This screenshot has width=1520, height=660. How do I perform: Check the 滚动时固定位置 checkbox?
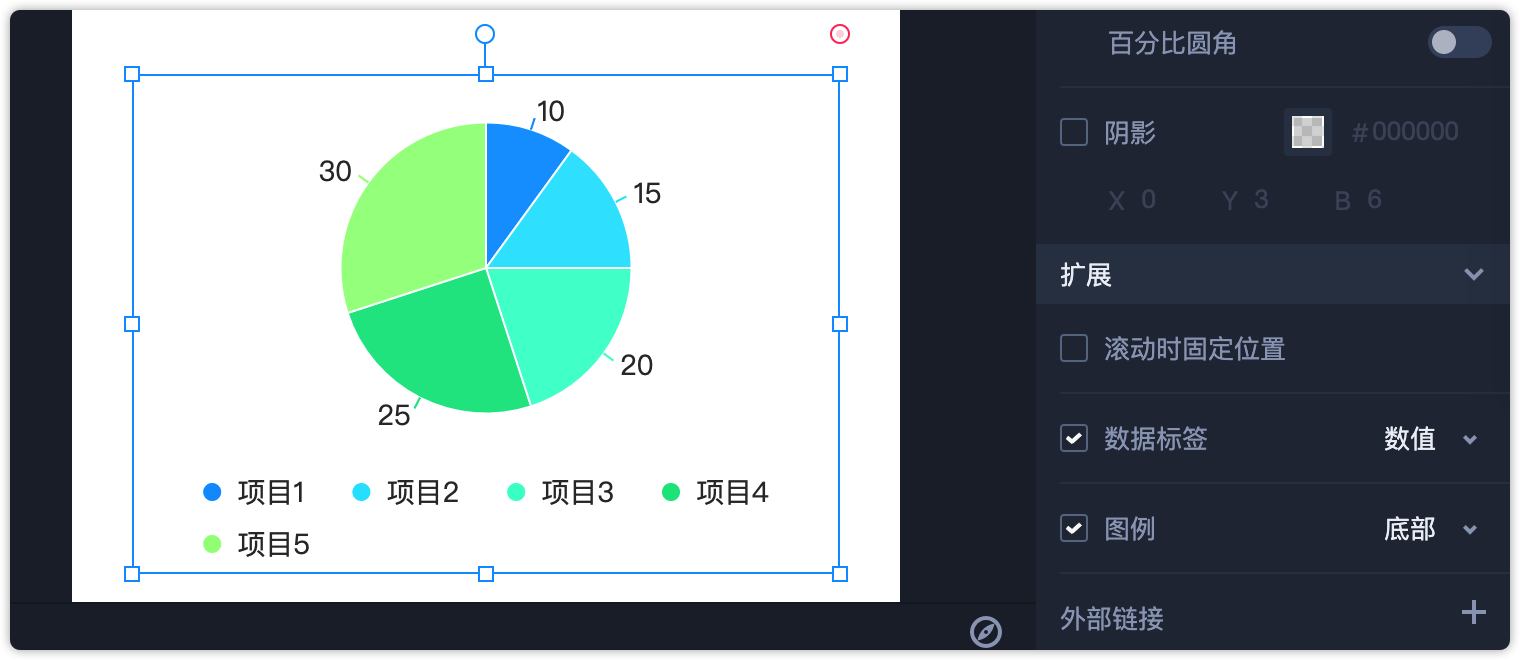1074,348
